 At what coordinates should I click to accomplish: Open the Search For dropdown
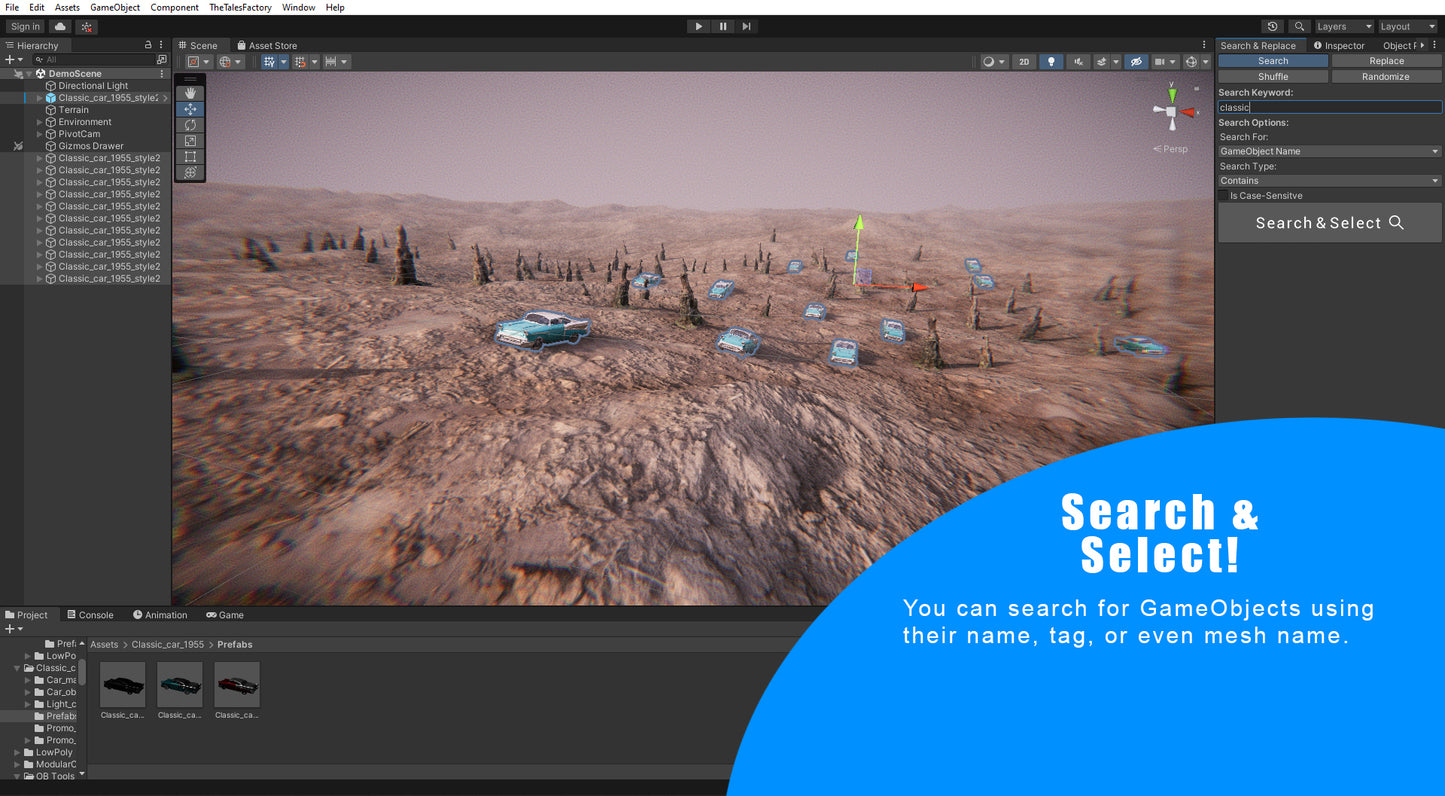pos(1329,152)
